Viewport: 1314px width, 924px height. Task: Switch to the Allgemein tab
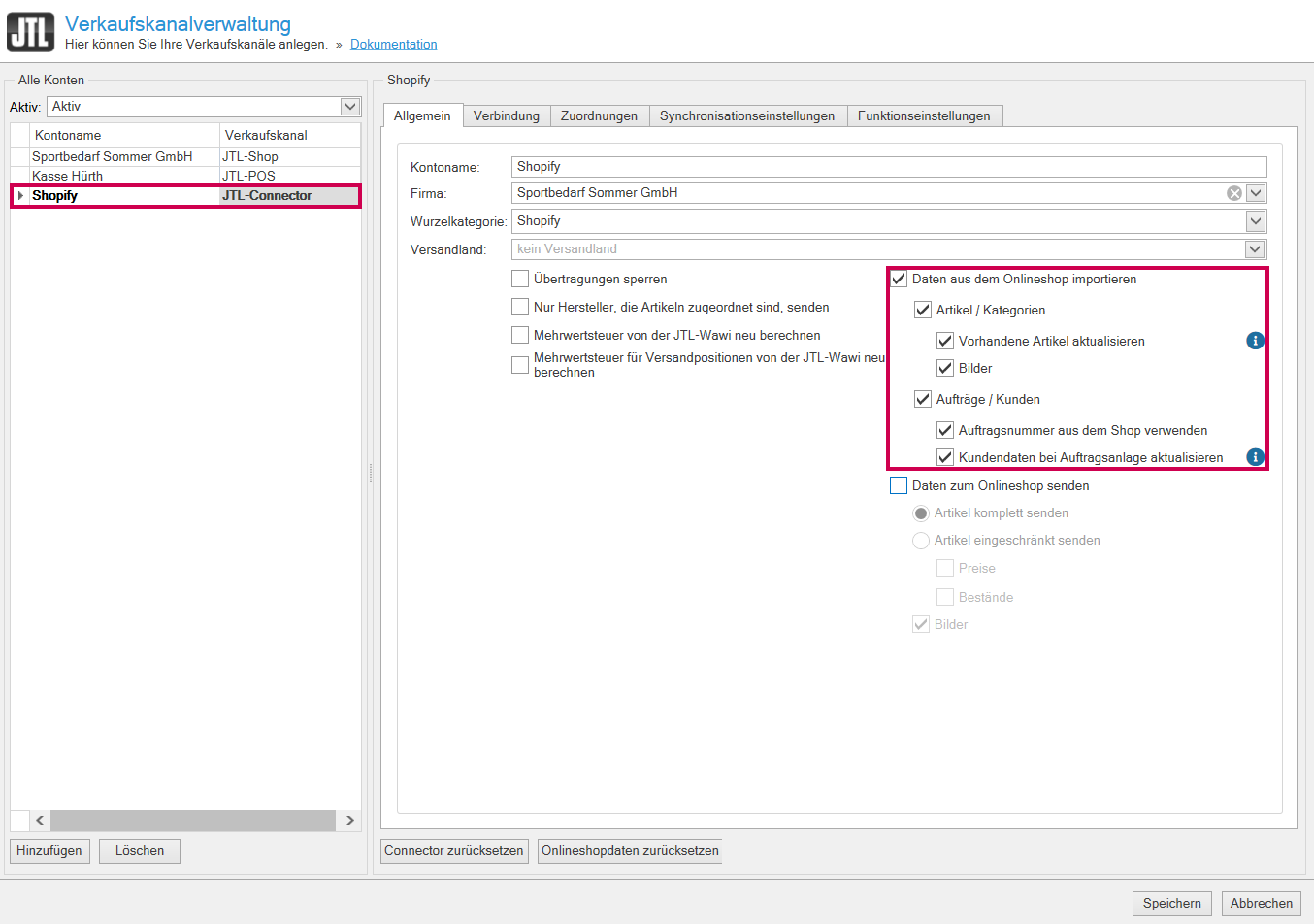coord(422,115)
